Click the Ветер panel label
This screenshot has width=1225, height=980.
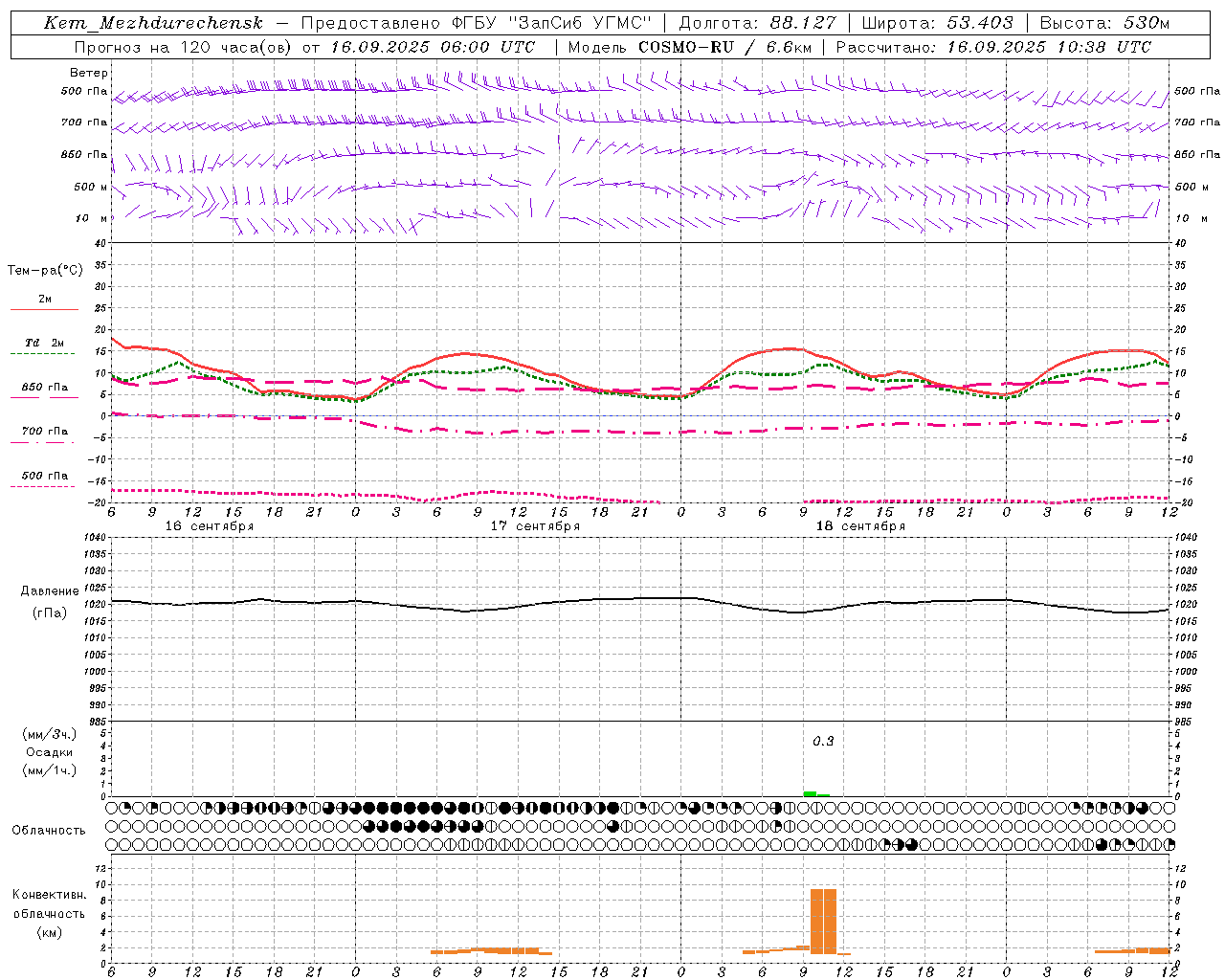(89, 73)
